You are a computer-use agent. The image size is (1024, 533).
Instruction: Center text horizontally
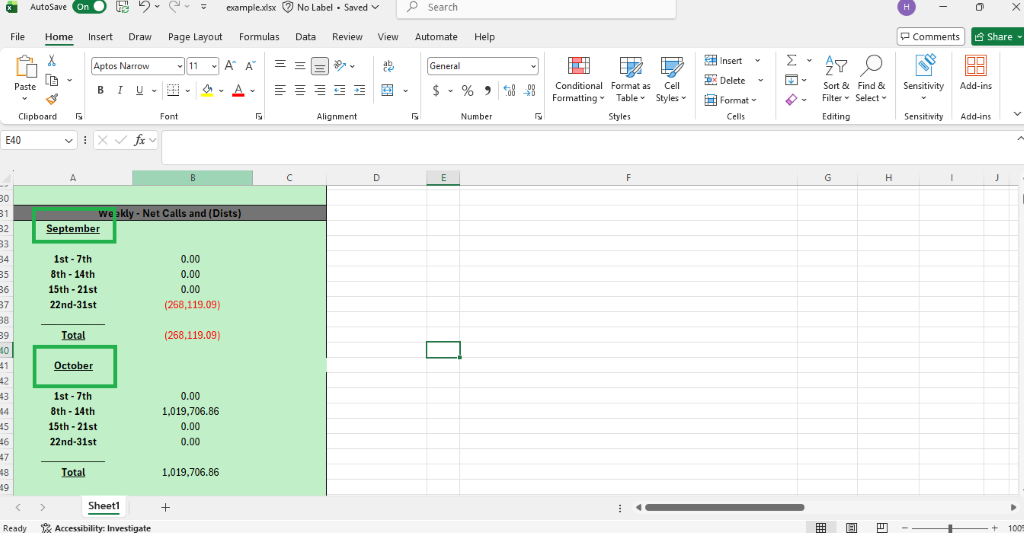[300, 90]
